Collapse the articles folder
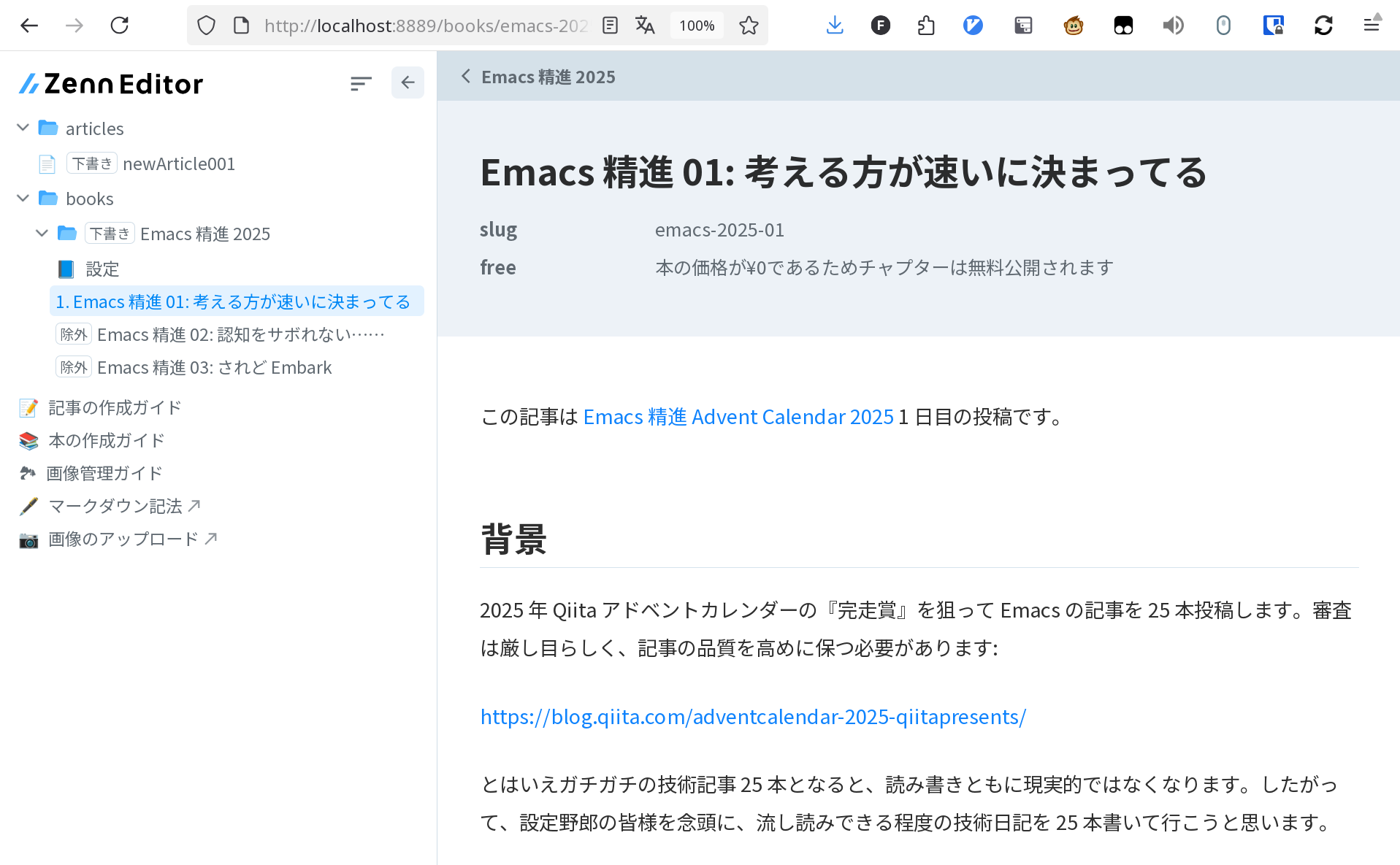 [23, 128]
